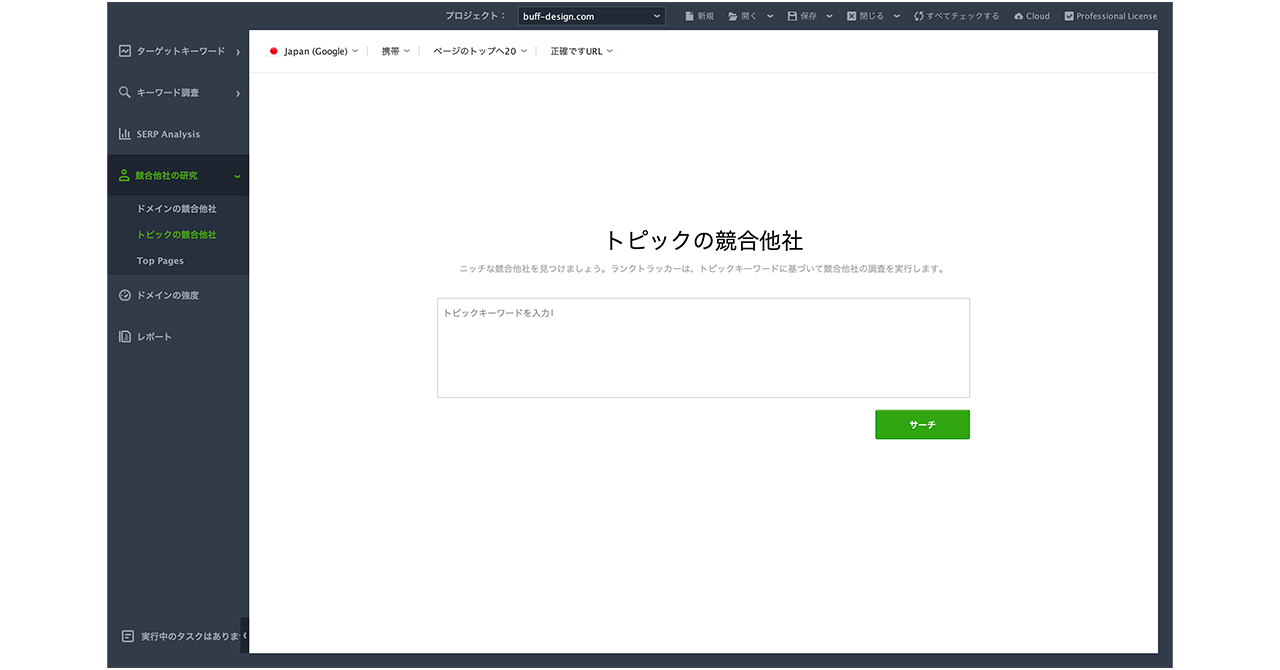Click the すべてチェックする refresh icon

918,16
